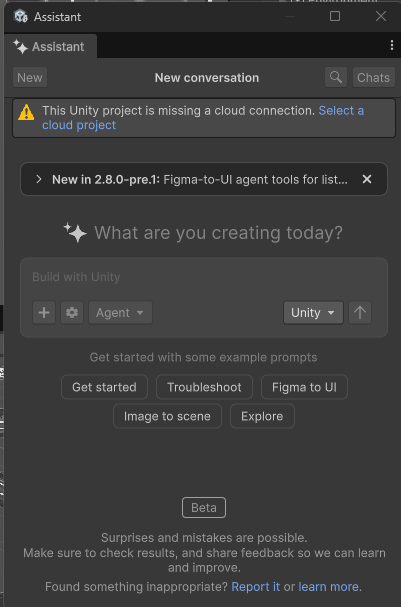
Task: Expand the New in 2.8.0-pre.1 chevron
Action: point(38,179)
